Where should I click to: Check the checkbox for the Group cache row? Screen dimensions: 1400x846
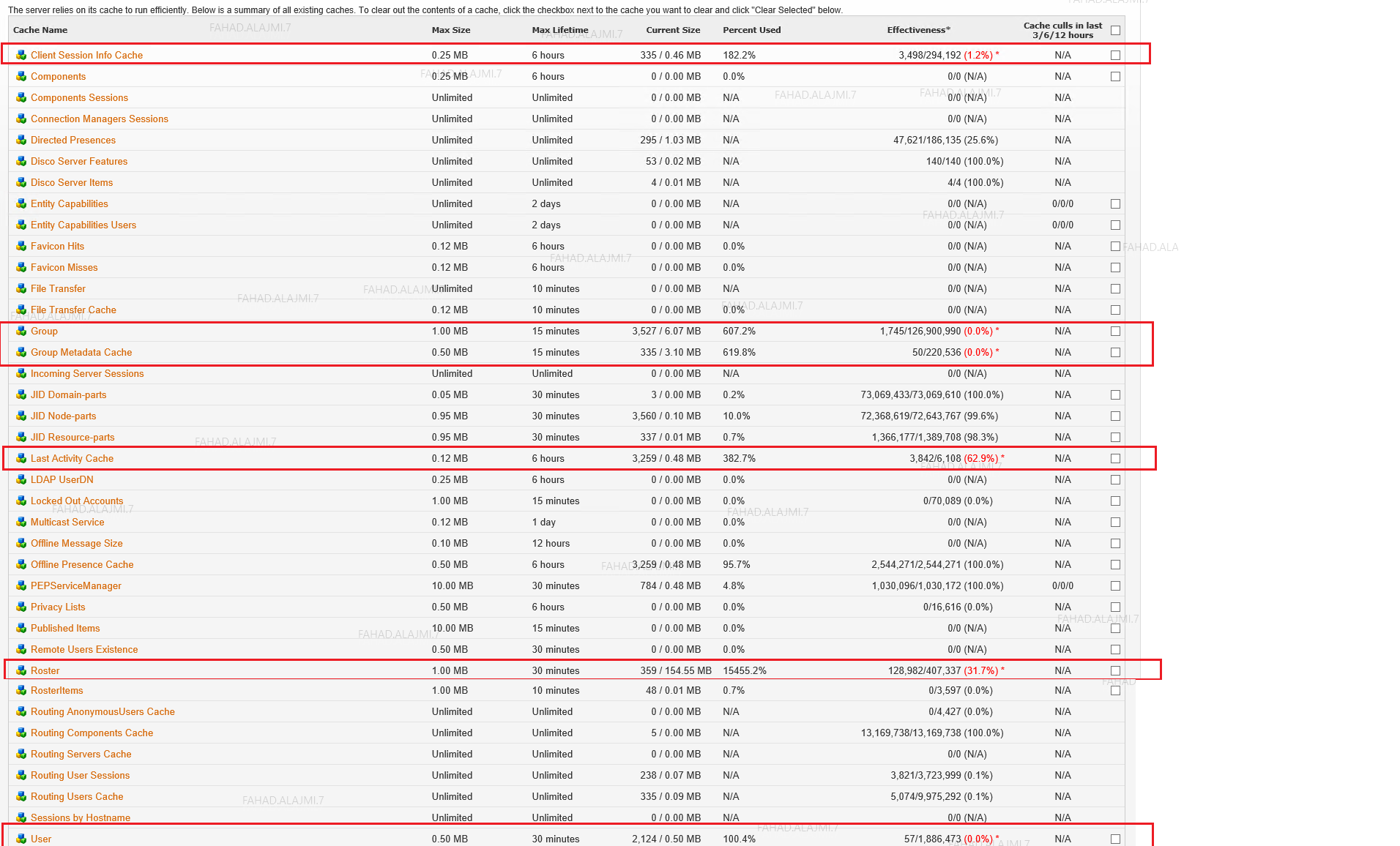pos(1115,331)
